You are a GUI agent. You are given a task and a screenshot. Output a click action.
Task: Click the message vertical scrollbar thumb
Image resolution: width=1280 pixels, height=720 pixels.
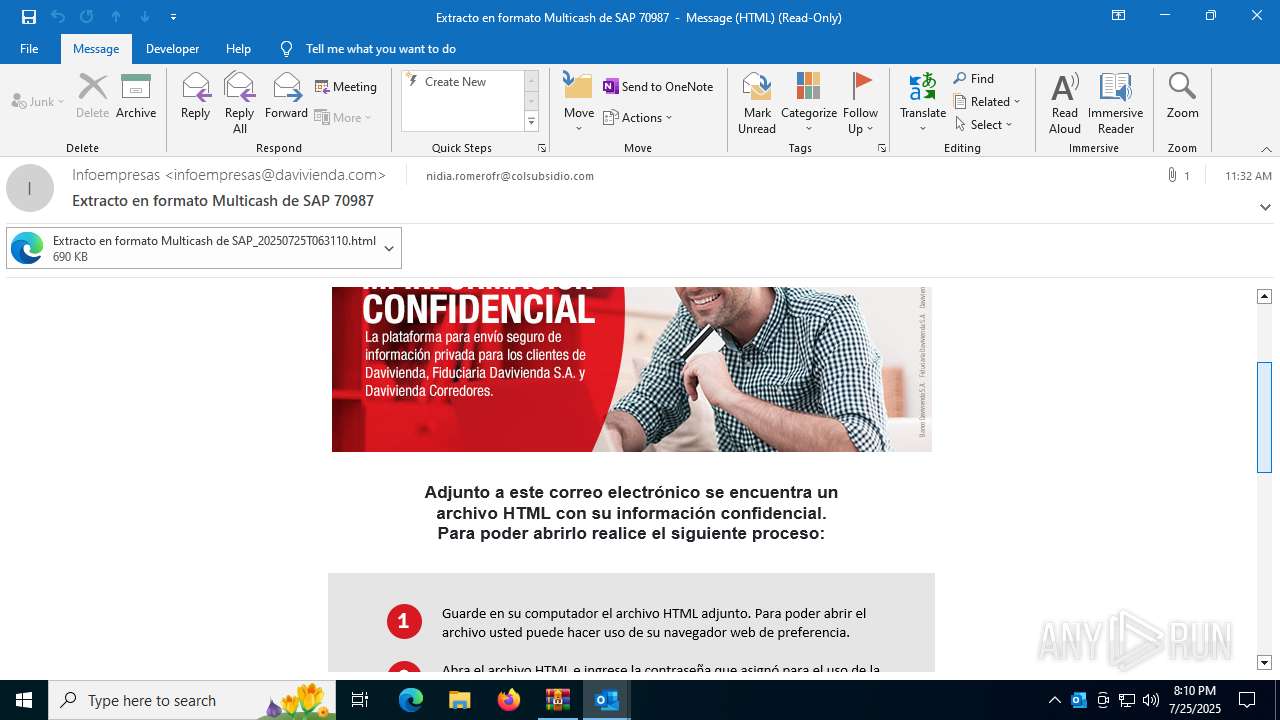point(1264,417)
